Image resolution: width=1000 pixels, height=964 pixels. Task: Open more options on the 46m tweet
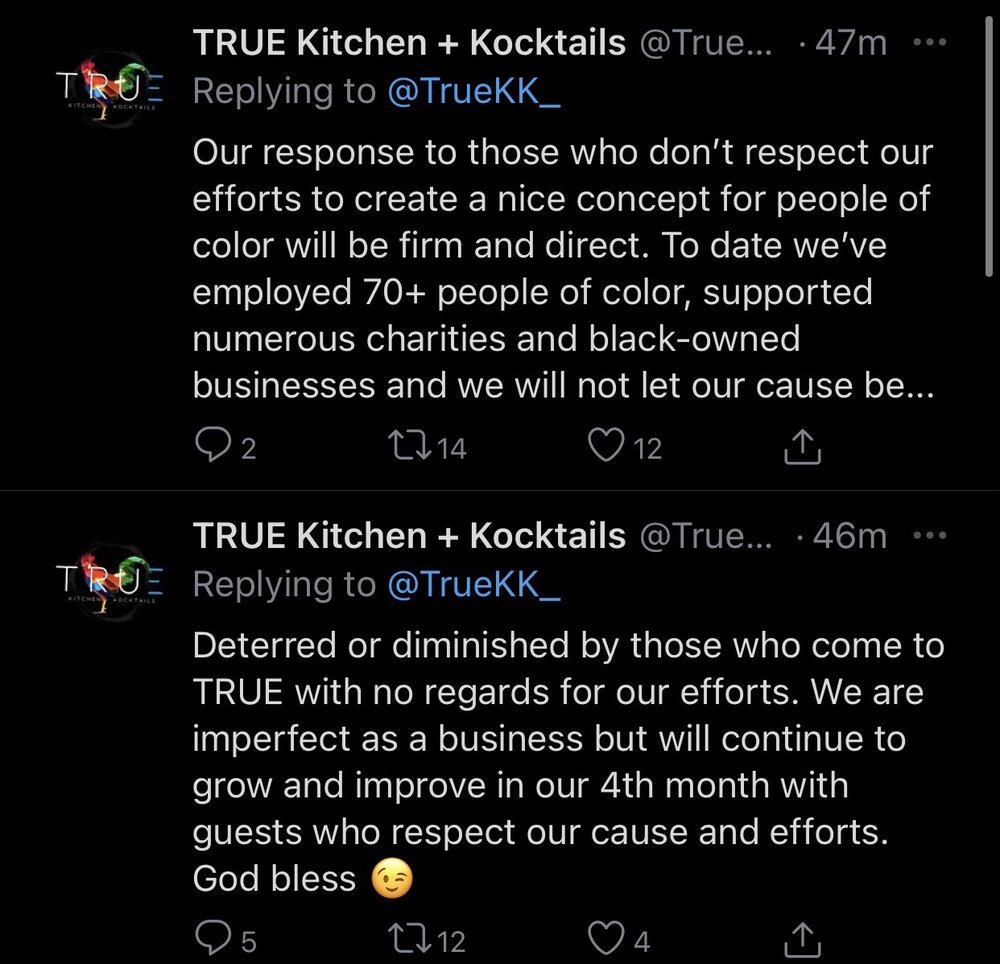point(930,535)
